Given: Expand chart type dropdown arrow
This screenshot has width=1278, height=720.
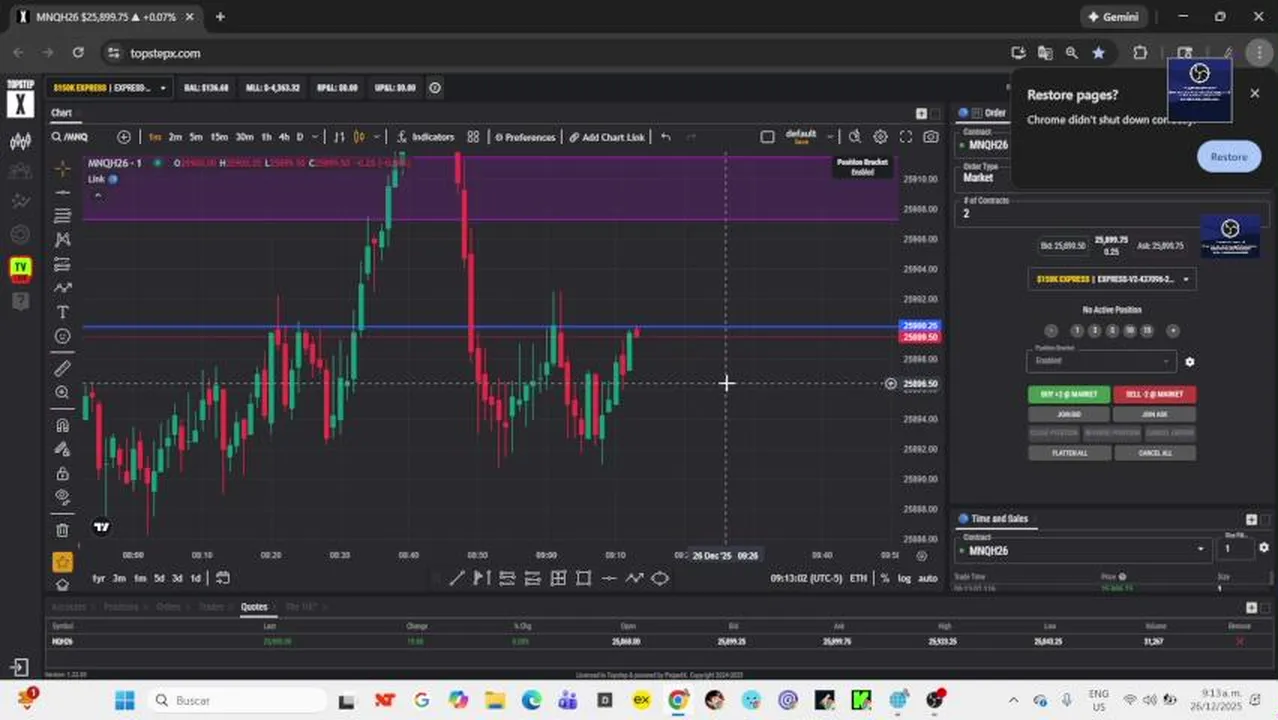Looking at the screenshot, I should pos(376,137).
